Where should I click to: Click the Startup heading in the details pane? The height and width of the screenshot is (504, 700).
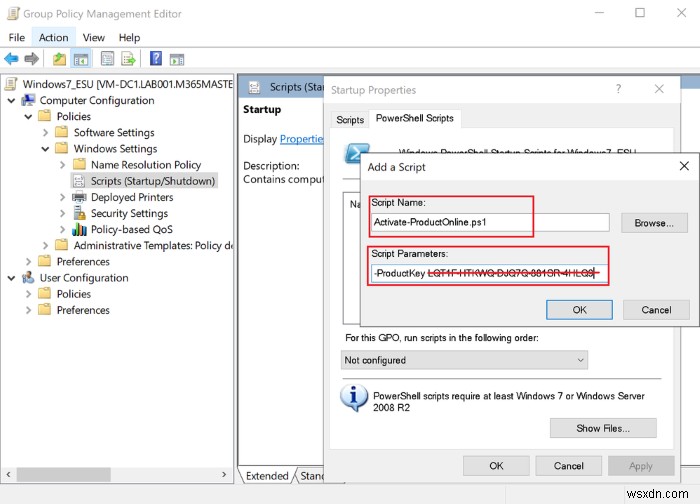pos(262,109)
